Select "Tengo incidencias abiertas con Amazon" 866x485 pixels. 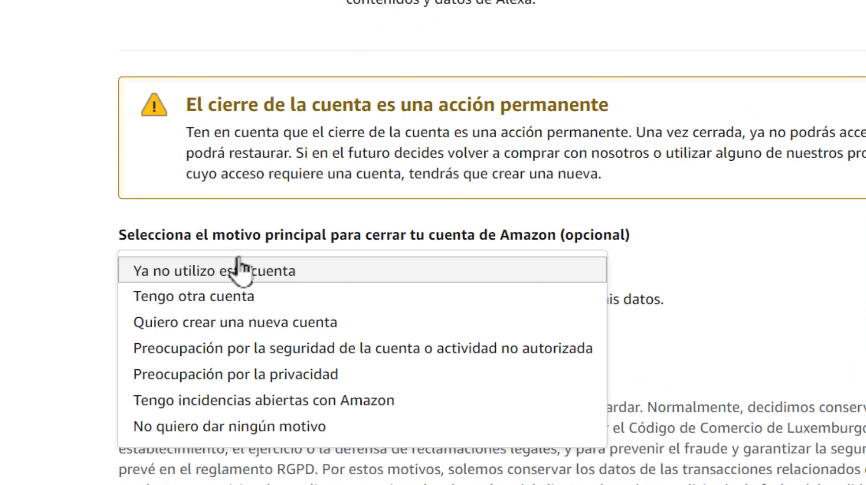click(263, 400)
